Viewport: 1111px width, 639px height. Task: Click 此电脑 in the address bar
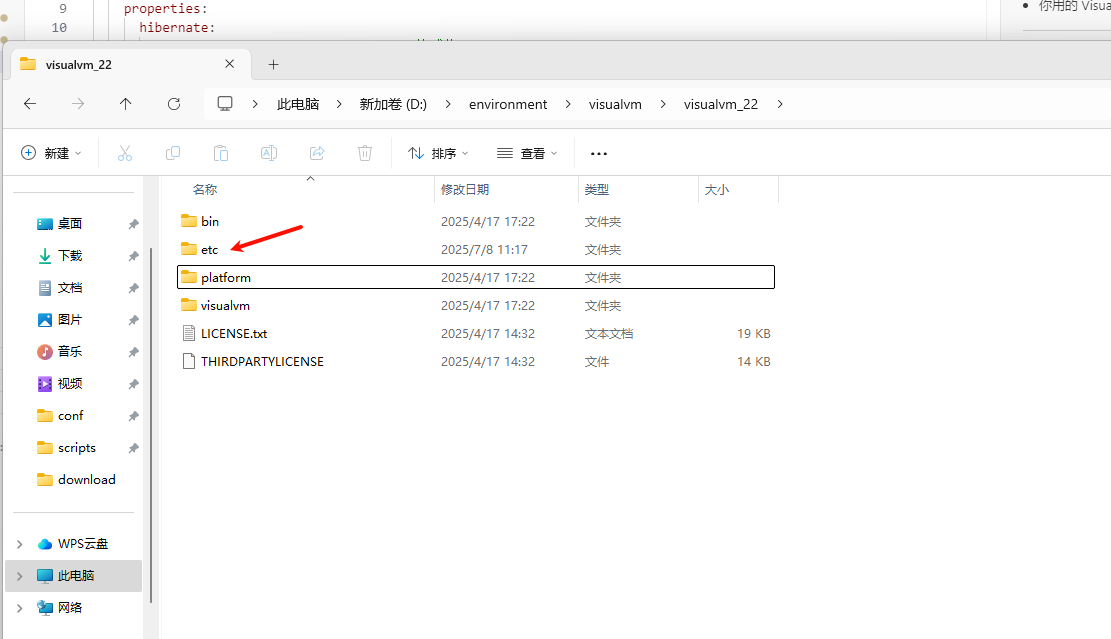tap(298, 104)
